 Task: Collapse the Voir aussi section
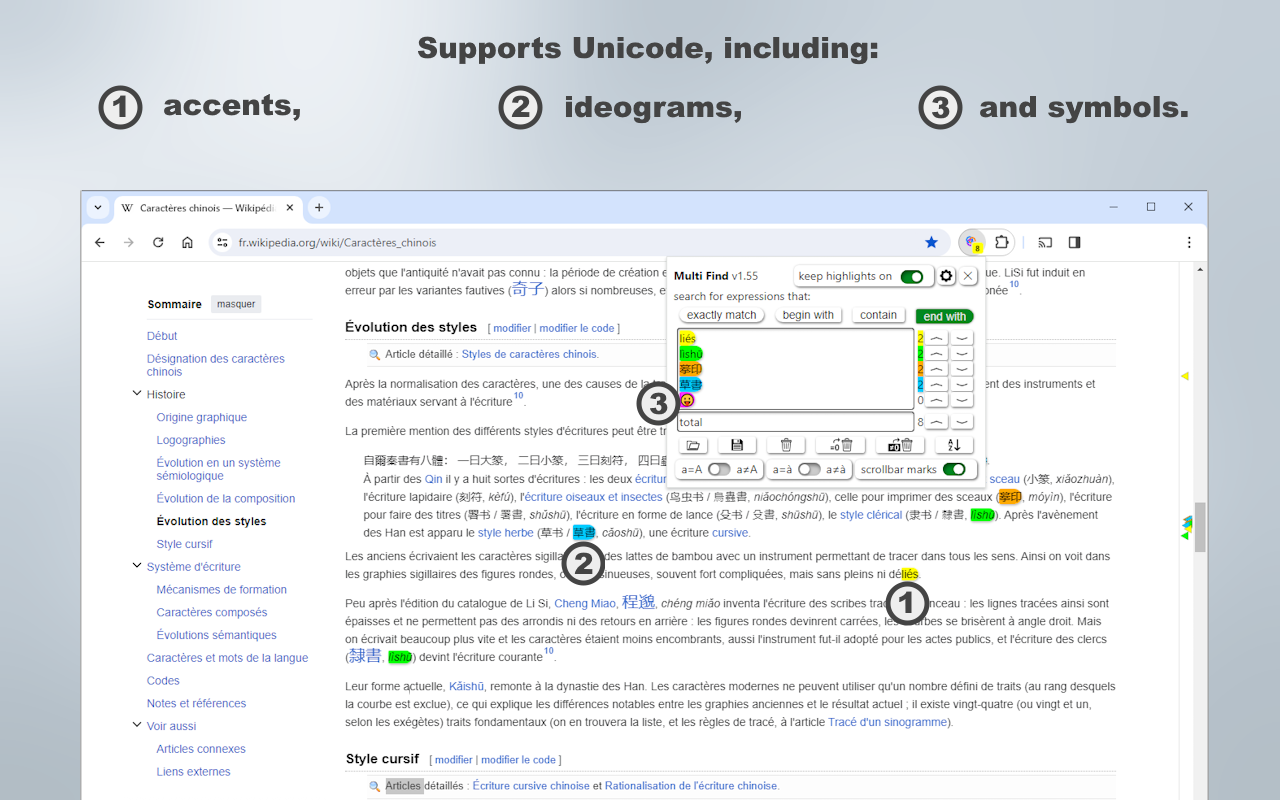137,725
